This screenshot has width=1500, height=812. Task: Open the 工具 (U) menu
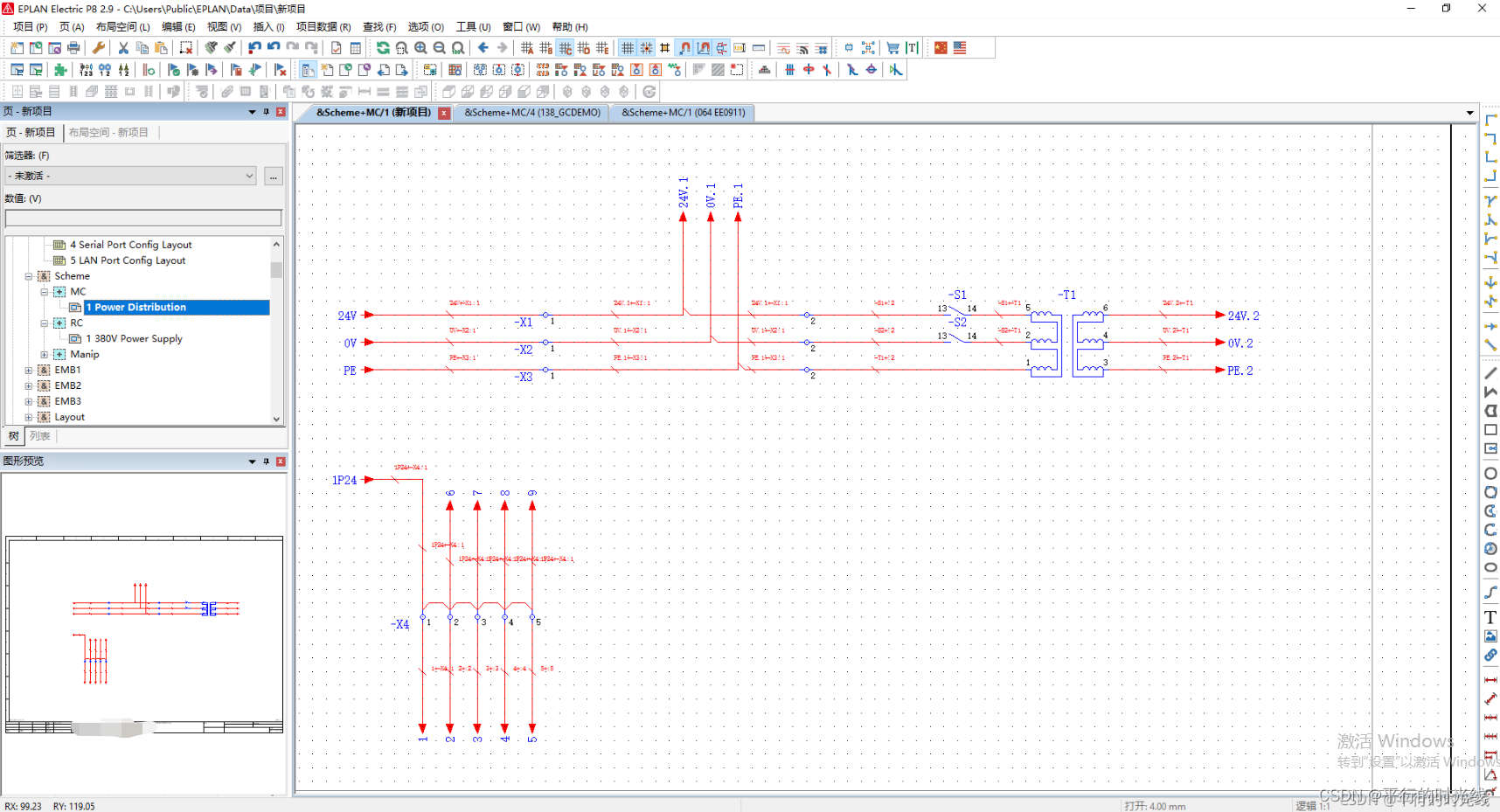pyautogui.click(x=474, y=27)
